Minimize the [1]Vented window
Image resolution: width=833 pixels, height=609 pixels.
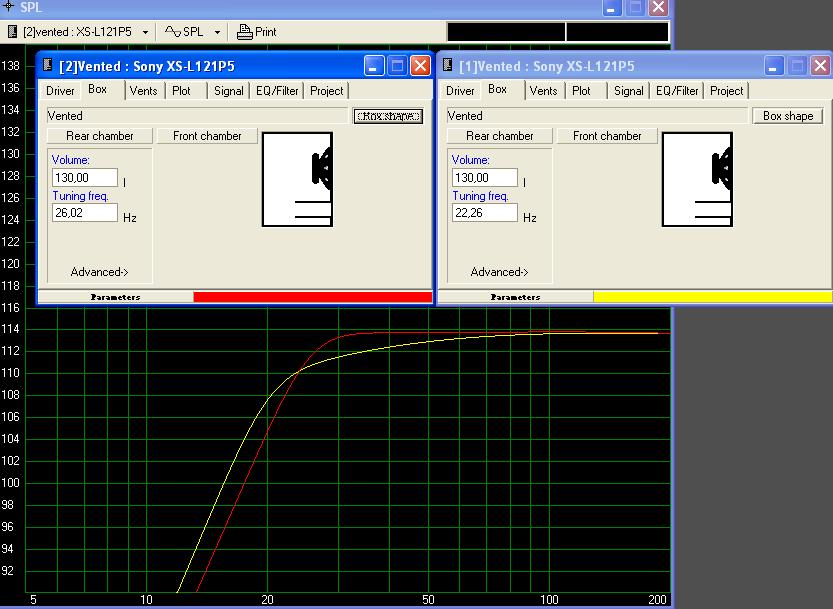coord(774,66)
